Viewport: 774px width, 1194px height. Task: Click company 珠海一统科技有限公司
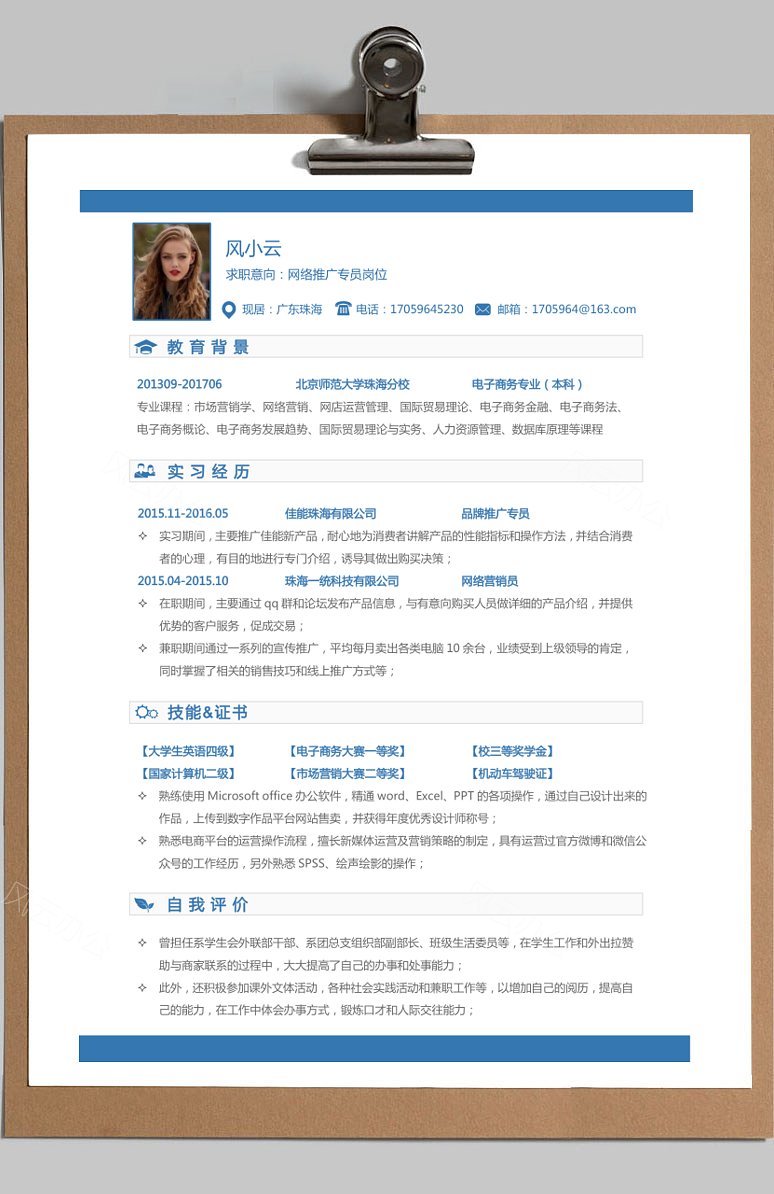point(342,580)
